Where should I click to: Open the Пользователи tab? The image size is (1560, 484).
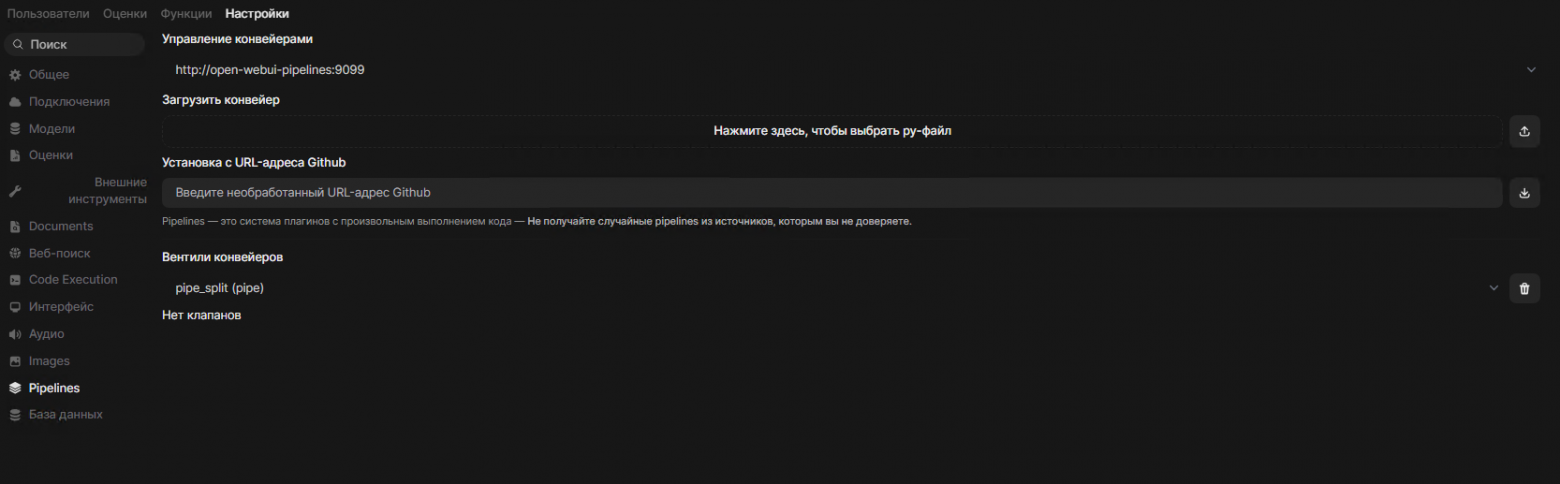click(48, 14)
